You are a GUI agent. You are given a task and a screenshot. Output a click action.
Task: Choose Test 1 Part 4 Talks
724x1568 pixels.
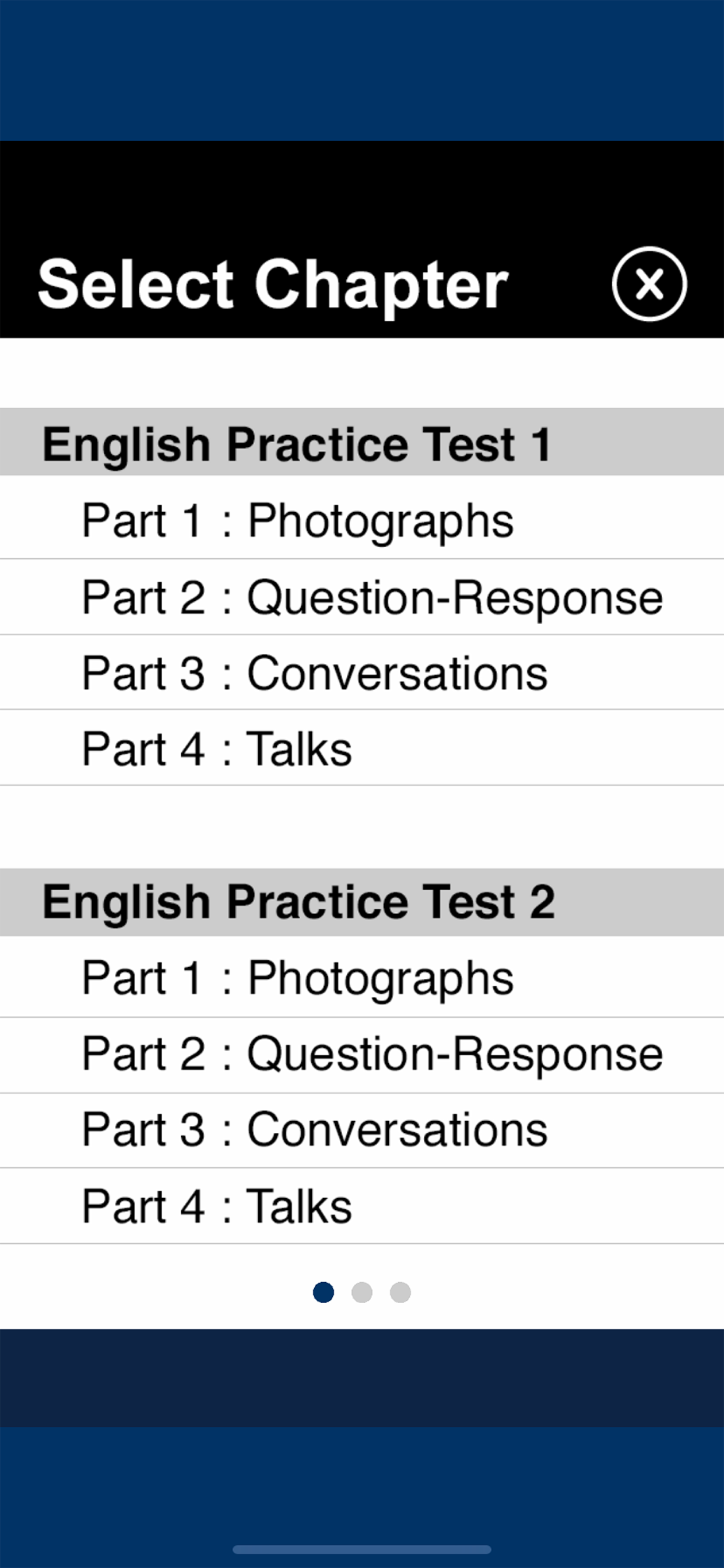[362, 748]
